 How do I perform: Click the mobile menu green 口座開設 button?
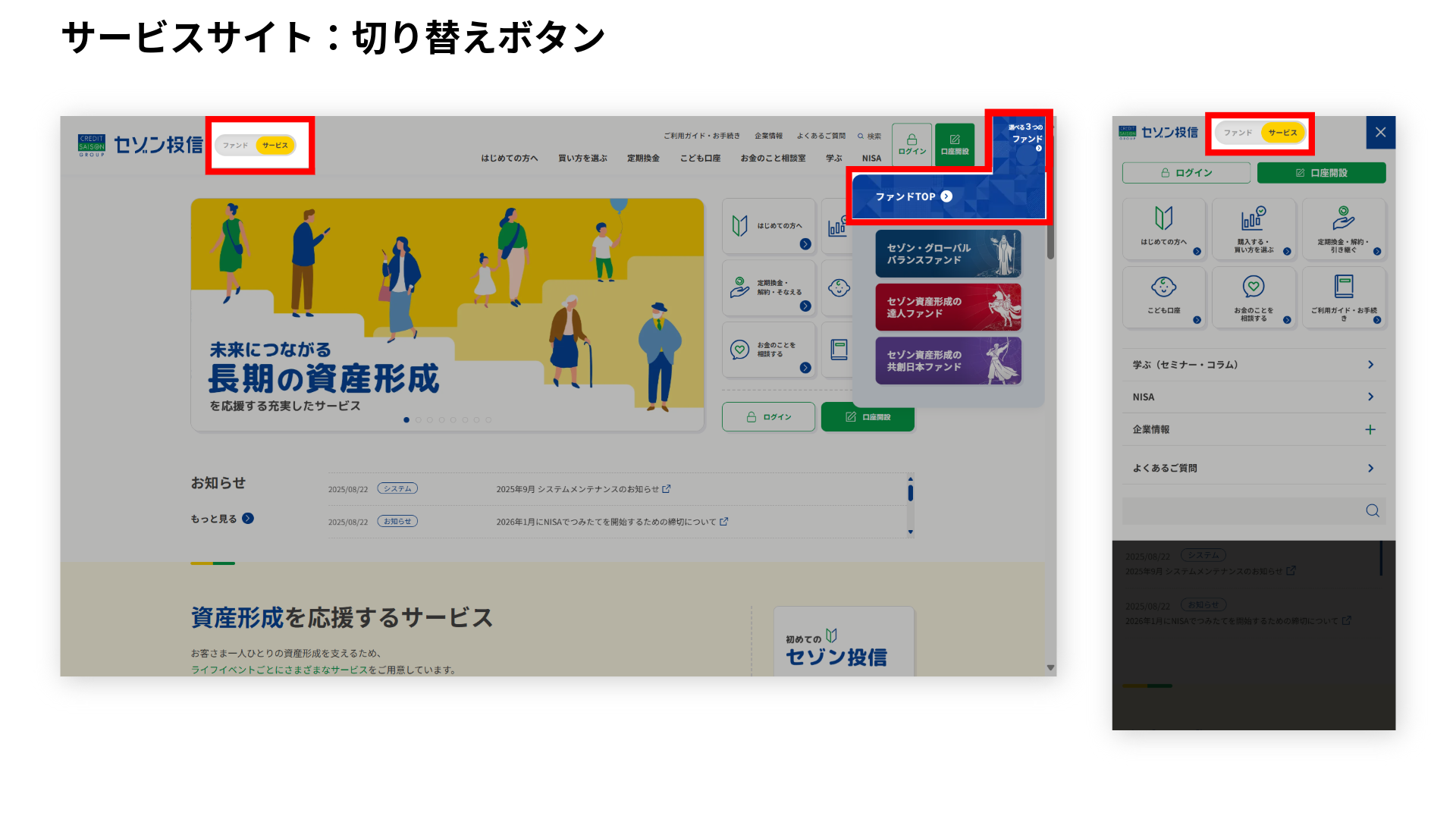[x=1321, y=173]
